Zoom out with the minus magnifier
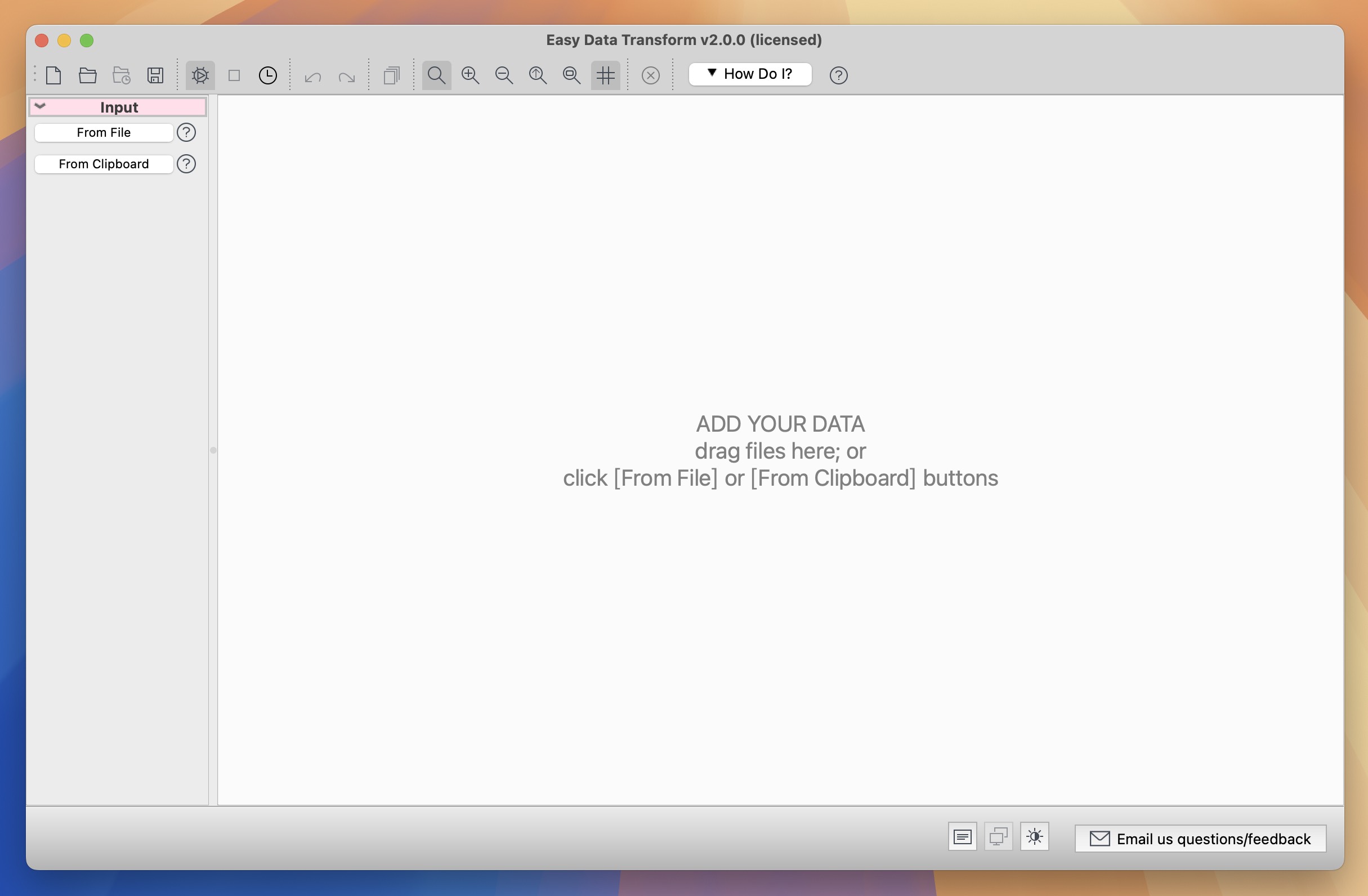This screenshot has width=1368, height=896. pyautogui.click(x=504, y=75)
